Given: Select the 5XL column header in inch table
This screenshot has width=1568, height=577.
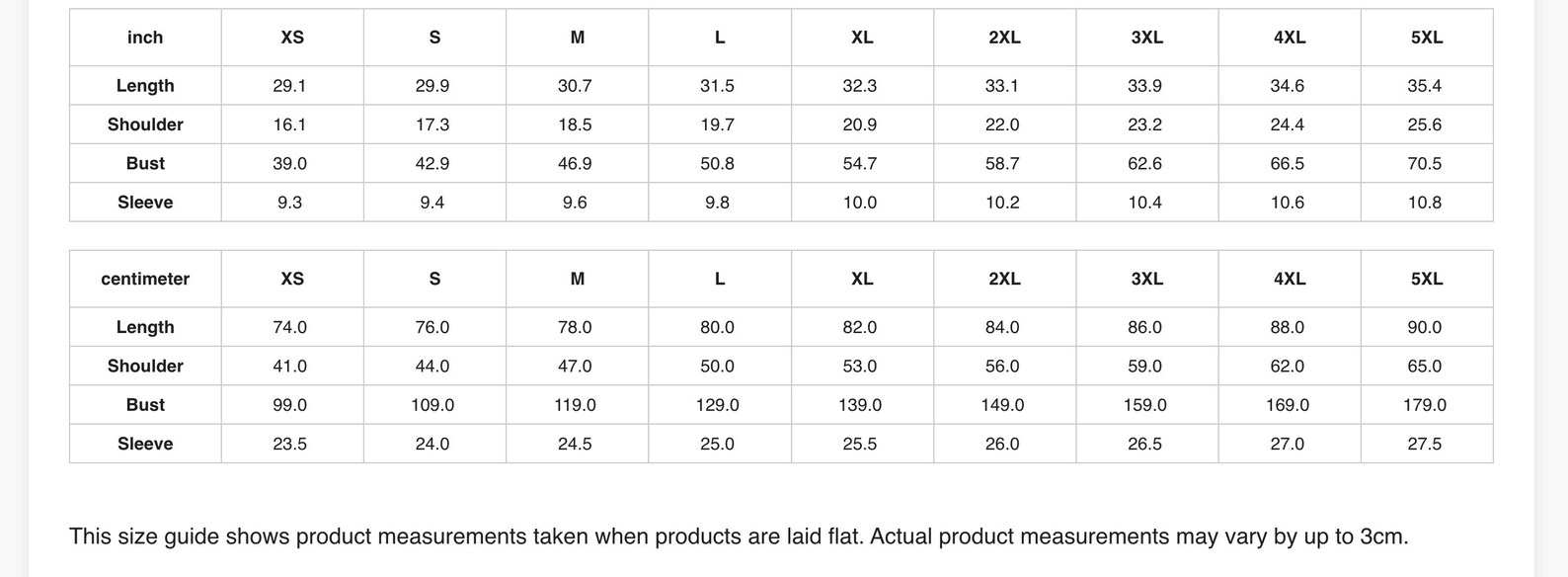Looking at the screenshot, I should pos(1427,38).
